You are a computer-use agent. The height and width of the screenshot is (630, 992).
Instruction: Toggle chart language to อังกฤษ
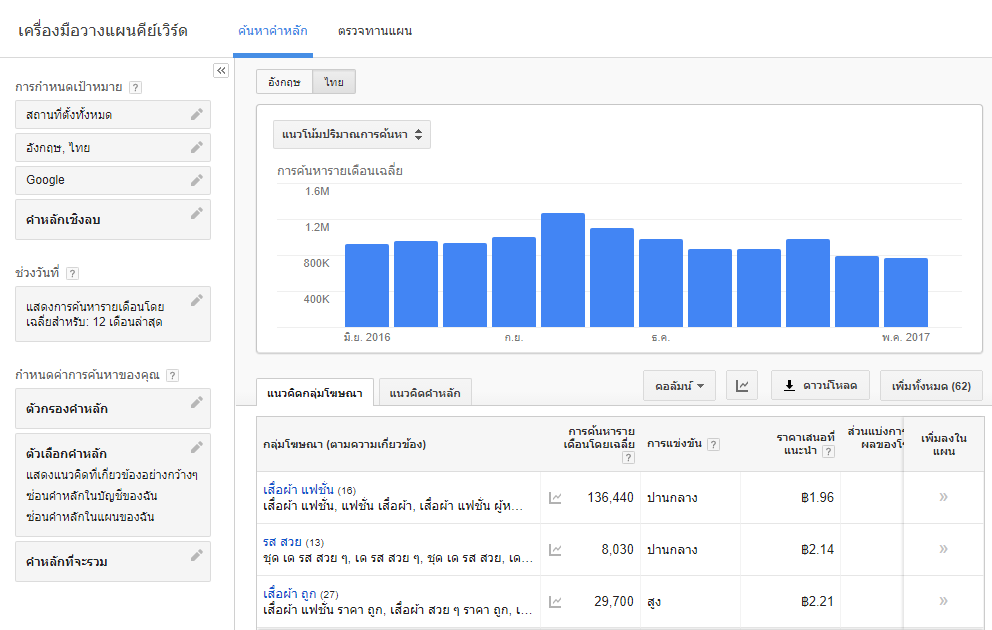pyautogui.click(x=284, y=82)
